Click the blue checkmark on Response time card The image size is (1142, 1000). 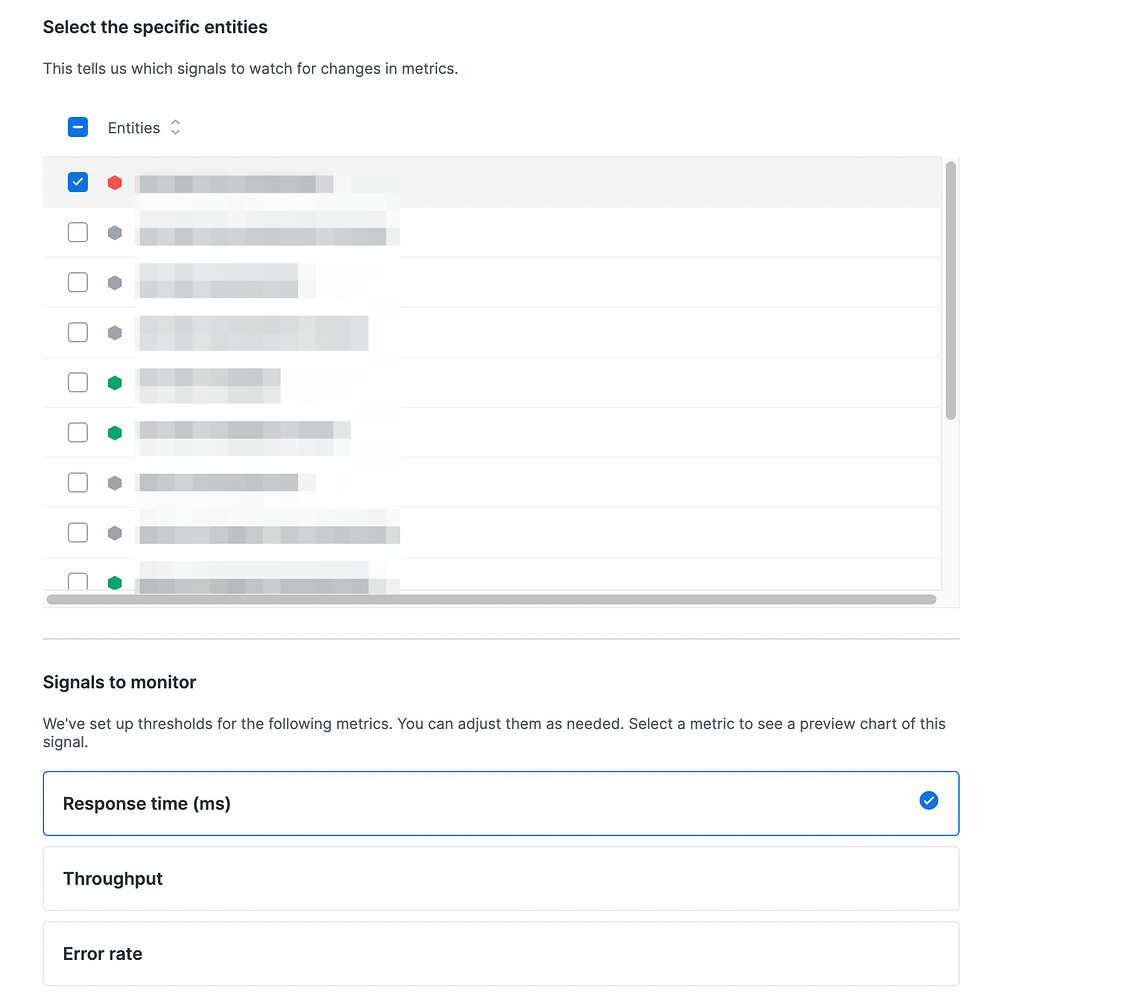coord(929,800)
